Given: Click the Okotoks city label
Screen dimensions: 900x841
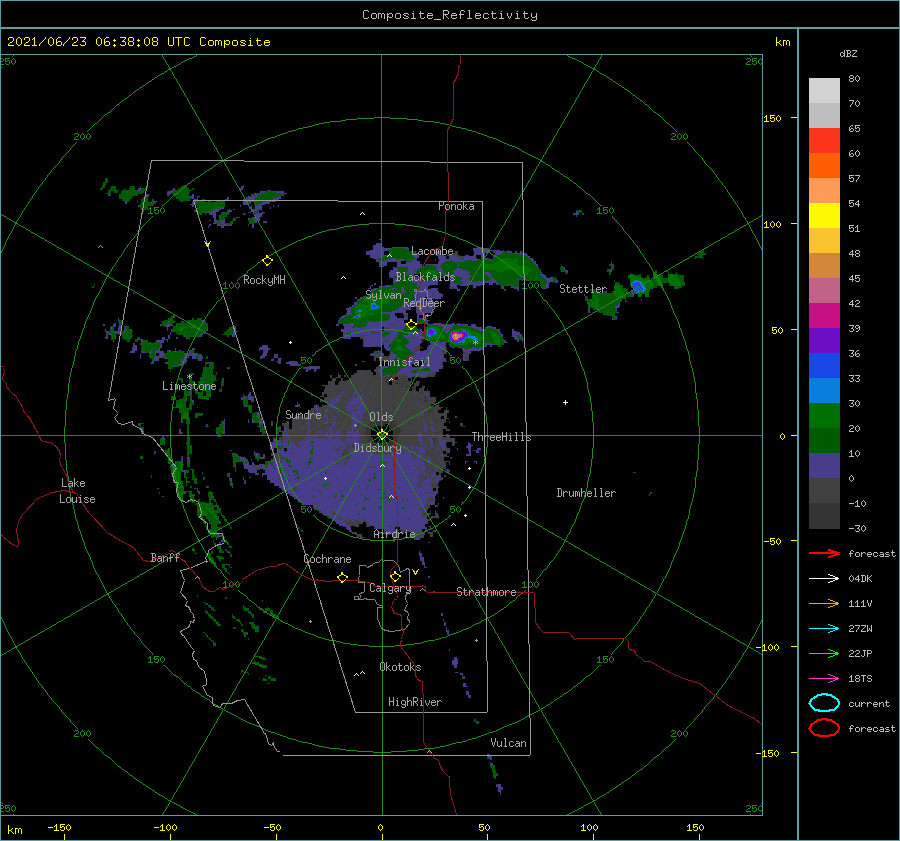Looking at the screenshot, I should click(x=400, y=667).
